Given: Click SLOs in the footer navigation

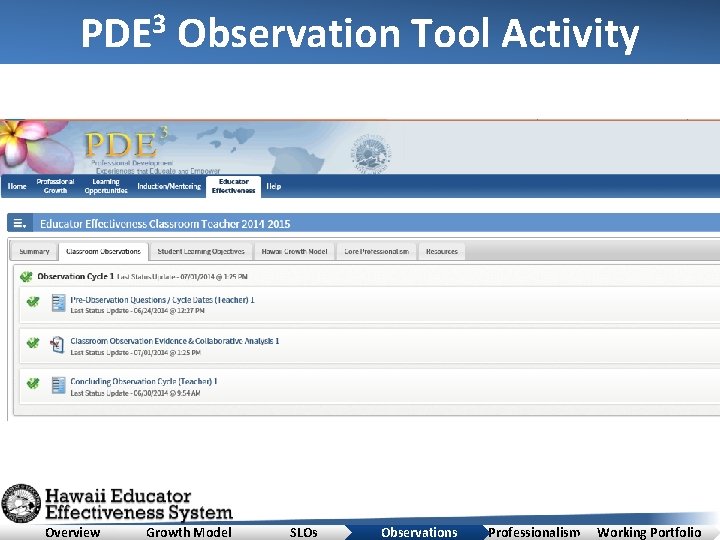Looking at the screenshot, I should (x=304, y=533).
